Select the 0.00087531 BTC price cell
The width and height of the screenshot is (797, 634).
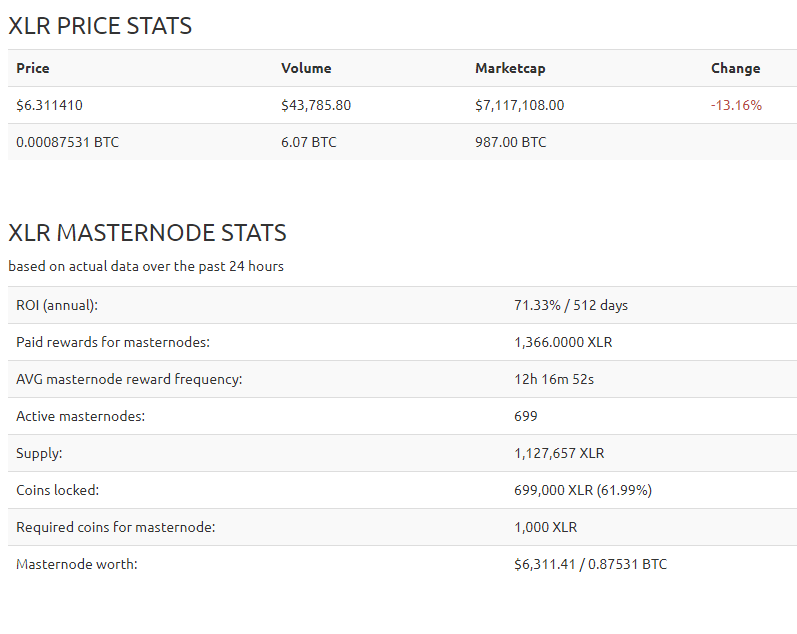pos(68,142)
